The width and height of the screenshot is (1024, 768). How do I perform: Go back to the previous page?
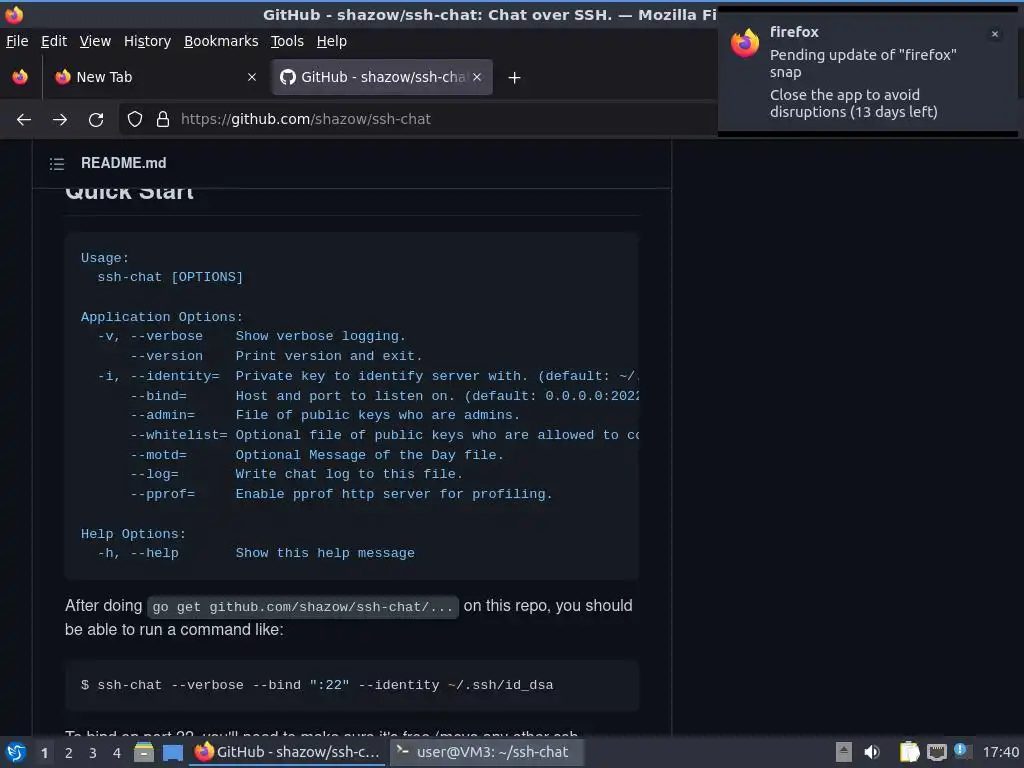pyautogui.click(x=24, y=120)
